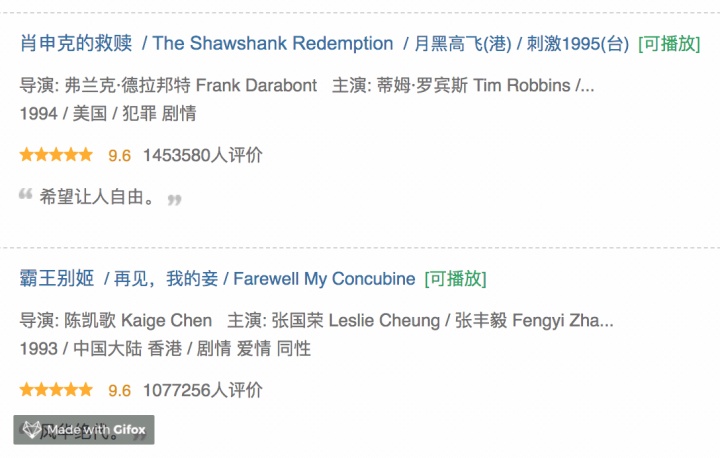Click the 1077256人评价 rating count
The width and height of the screenshot is (720, 458).
(202, 390)
